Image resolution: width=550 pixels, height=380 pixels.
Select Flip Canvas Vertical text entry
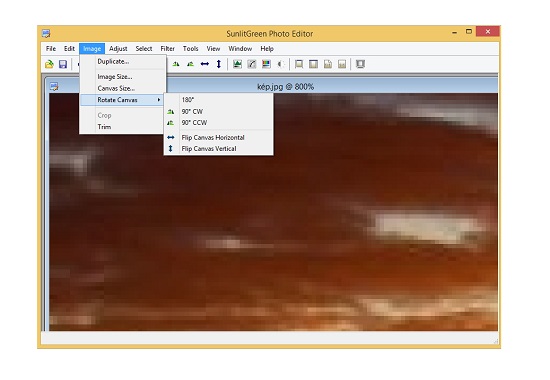tap(209, 148)
